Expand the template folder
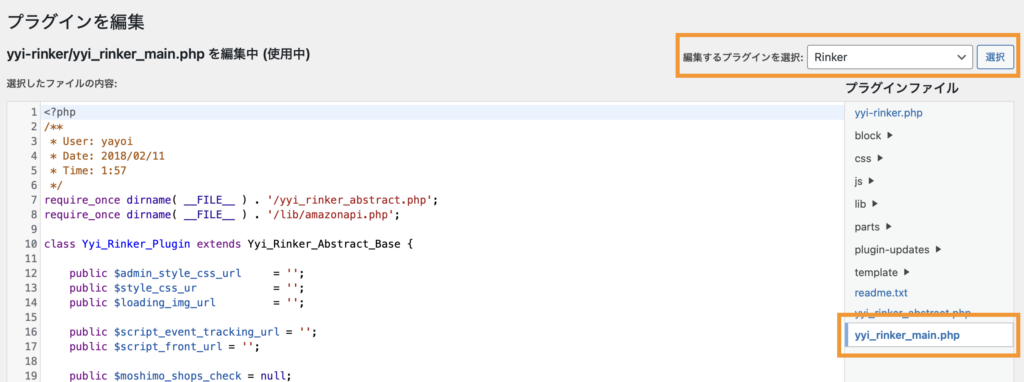This screenshot has width=1024, height=382. point(882,272)
